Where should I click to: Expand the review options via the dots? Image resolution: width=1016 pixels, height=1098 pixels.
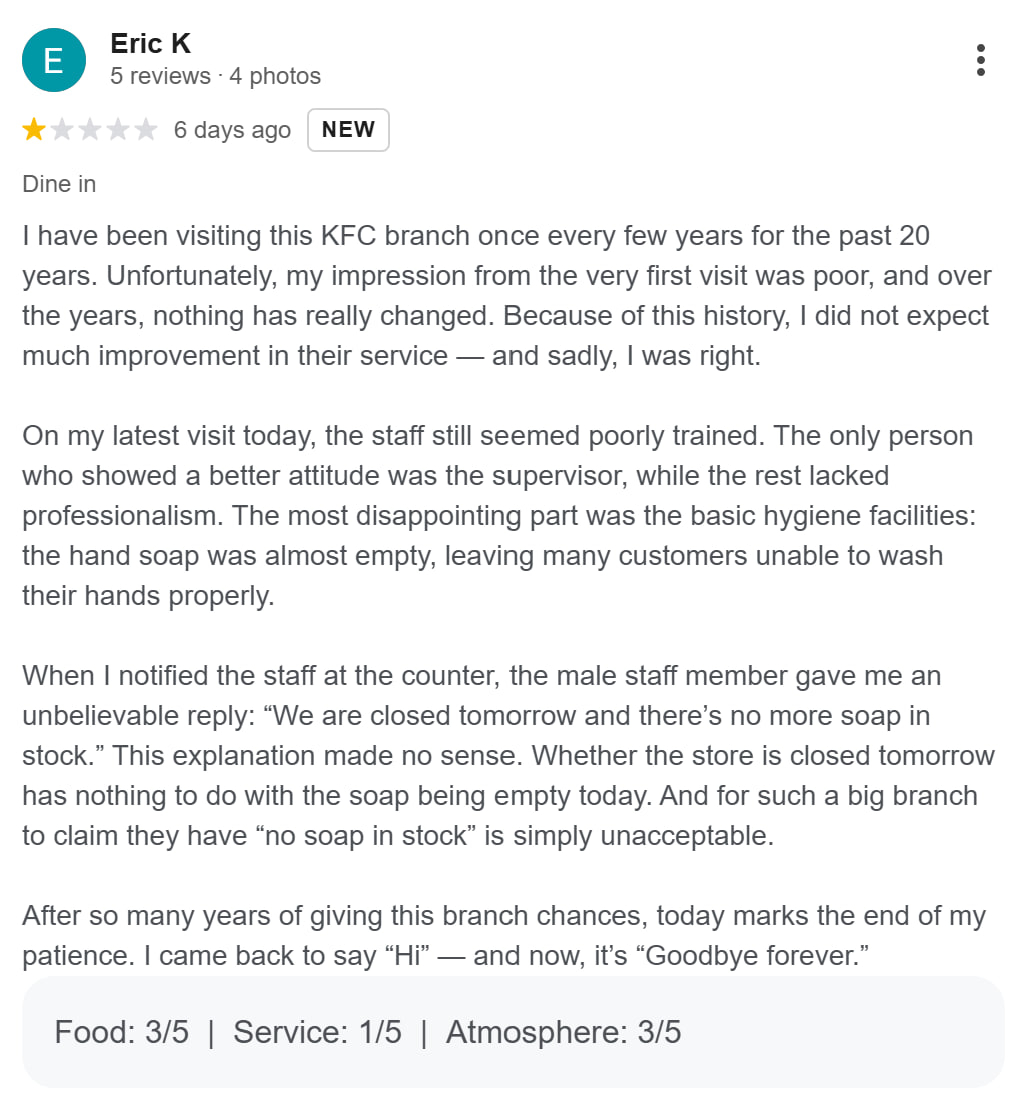point(981,59)
